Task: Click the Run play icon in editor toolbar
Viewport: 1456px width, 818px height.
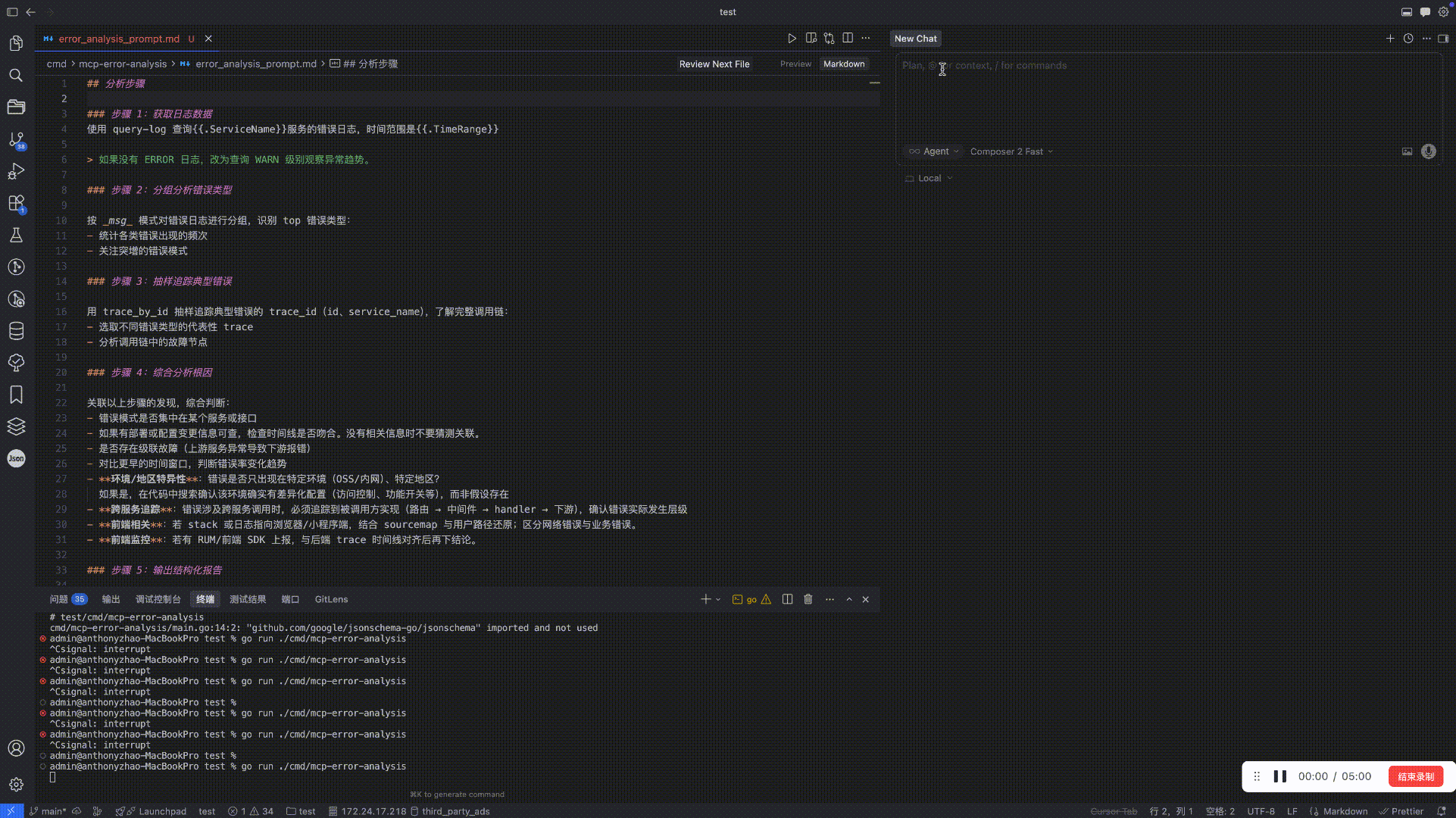Action: [x=792, y=39]
